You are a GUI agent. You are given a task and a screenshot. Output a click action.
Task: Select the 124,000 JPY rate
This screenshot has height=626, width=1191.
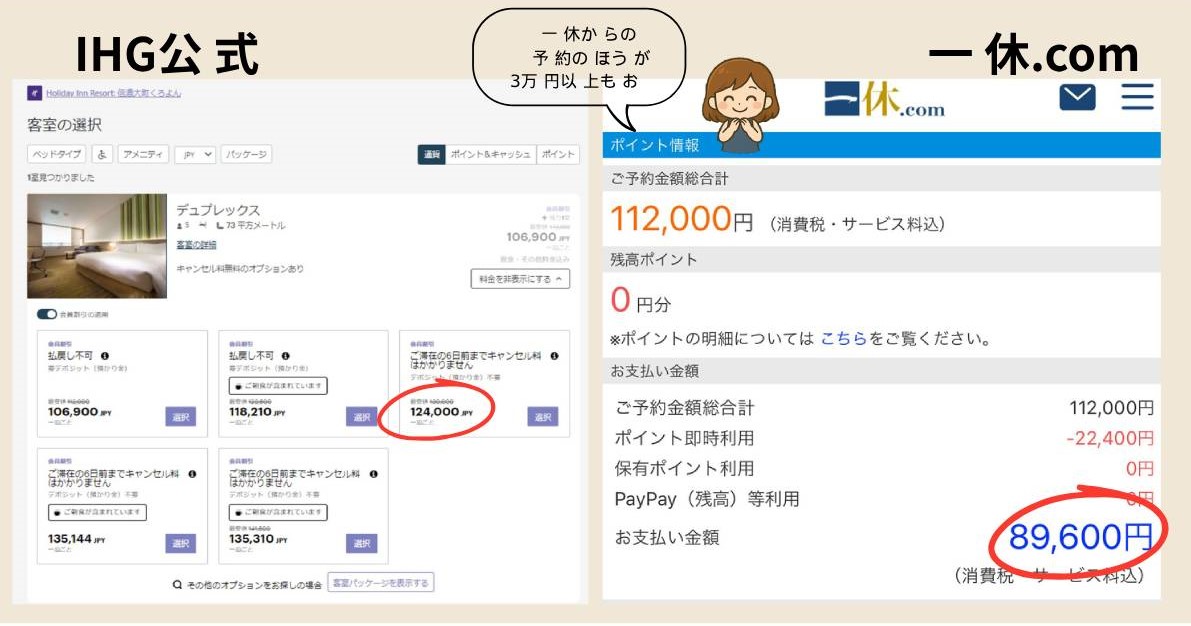[542, 417]
